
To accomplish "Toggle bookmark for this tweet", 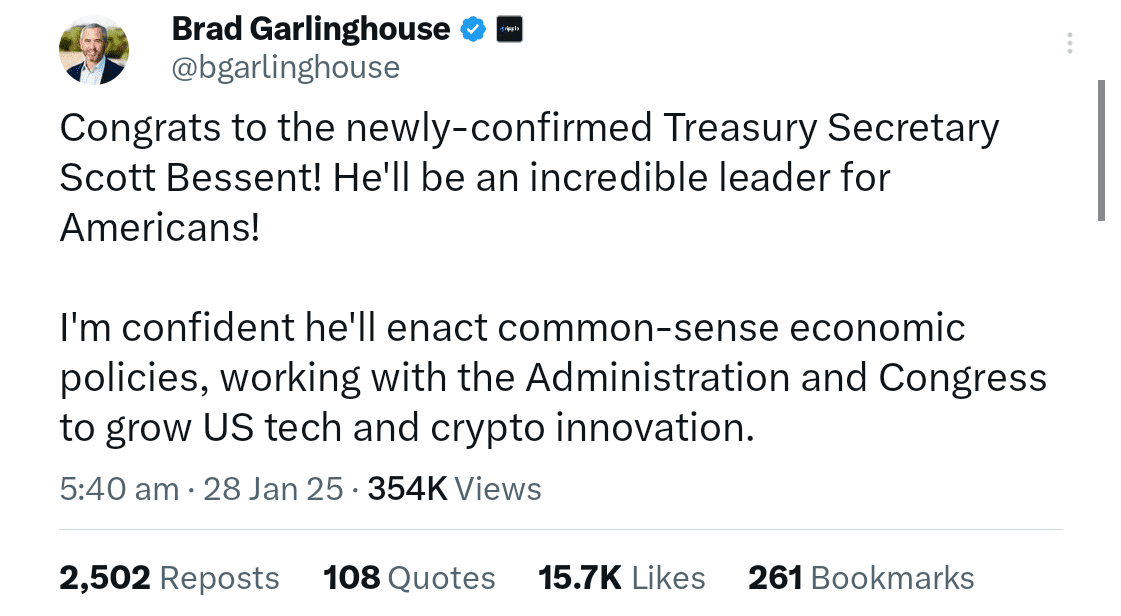I will pyautogui.click(x=861, y=578).
